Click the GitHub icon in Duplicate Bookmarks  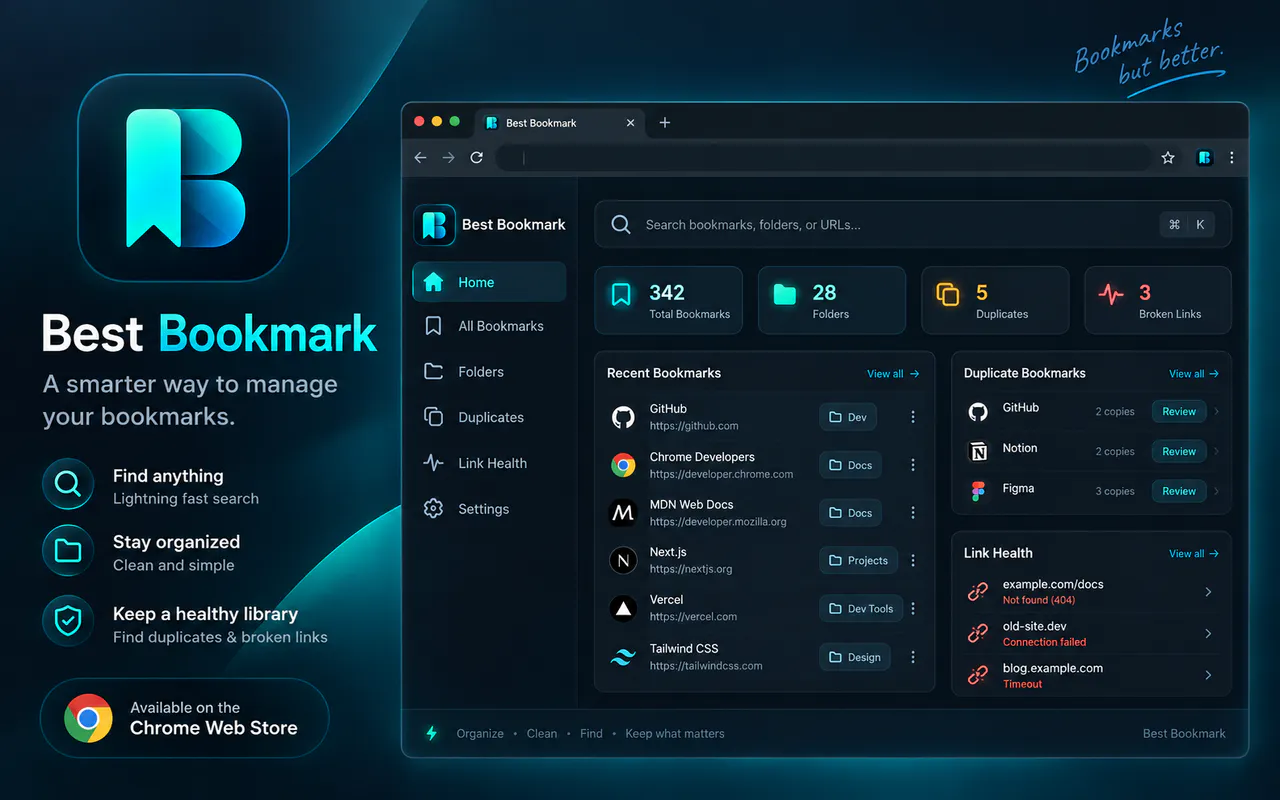tap(979, 411)
